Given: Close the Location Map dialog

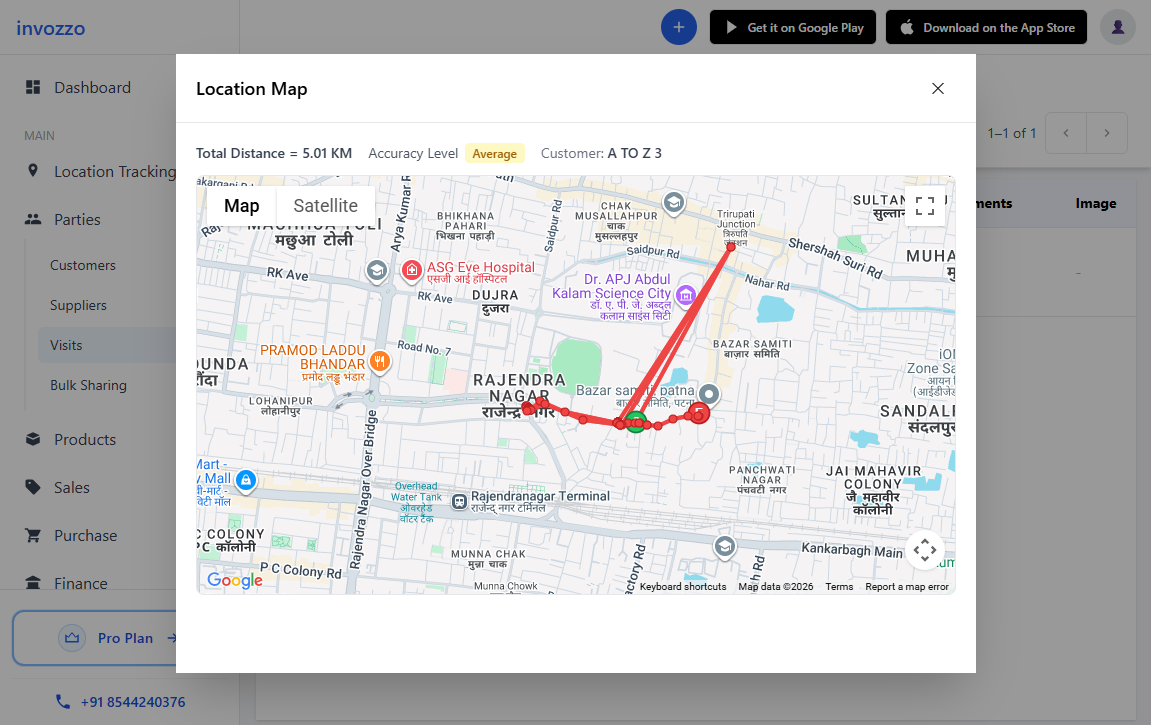Looking at the screenshot, I should (938, 89).
